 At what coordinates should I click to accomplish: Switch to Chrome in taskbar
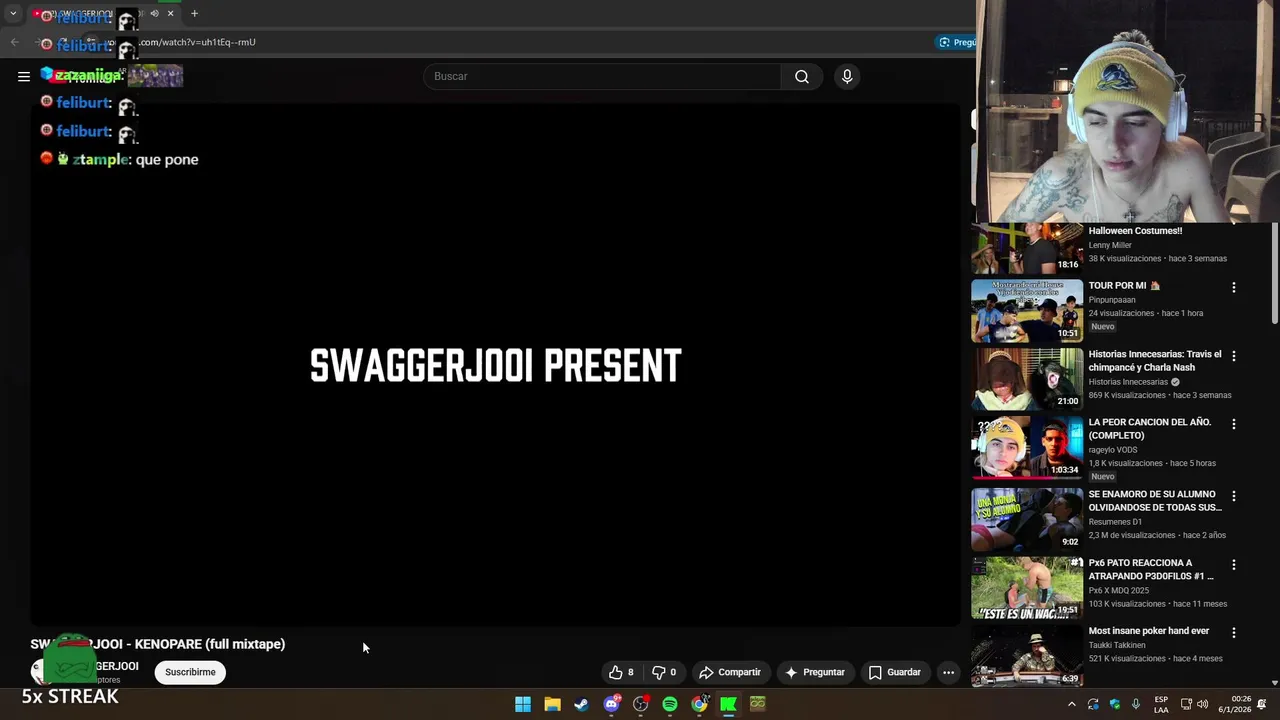click(x=699, y=704)
